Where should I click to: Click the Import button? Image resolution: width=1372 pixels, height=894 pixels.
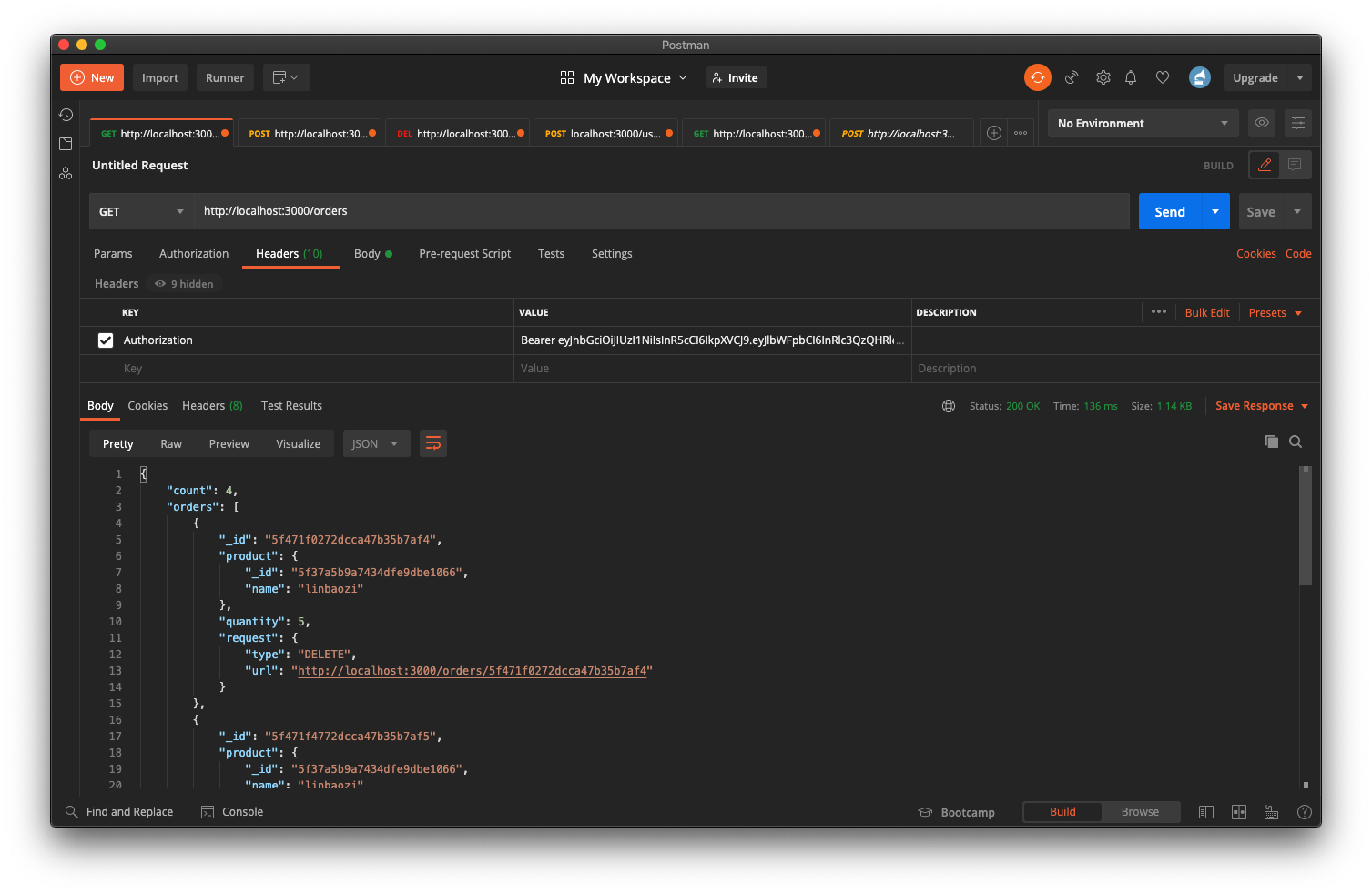(x=160, y=77)
